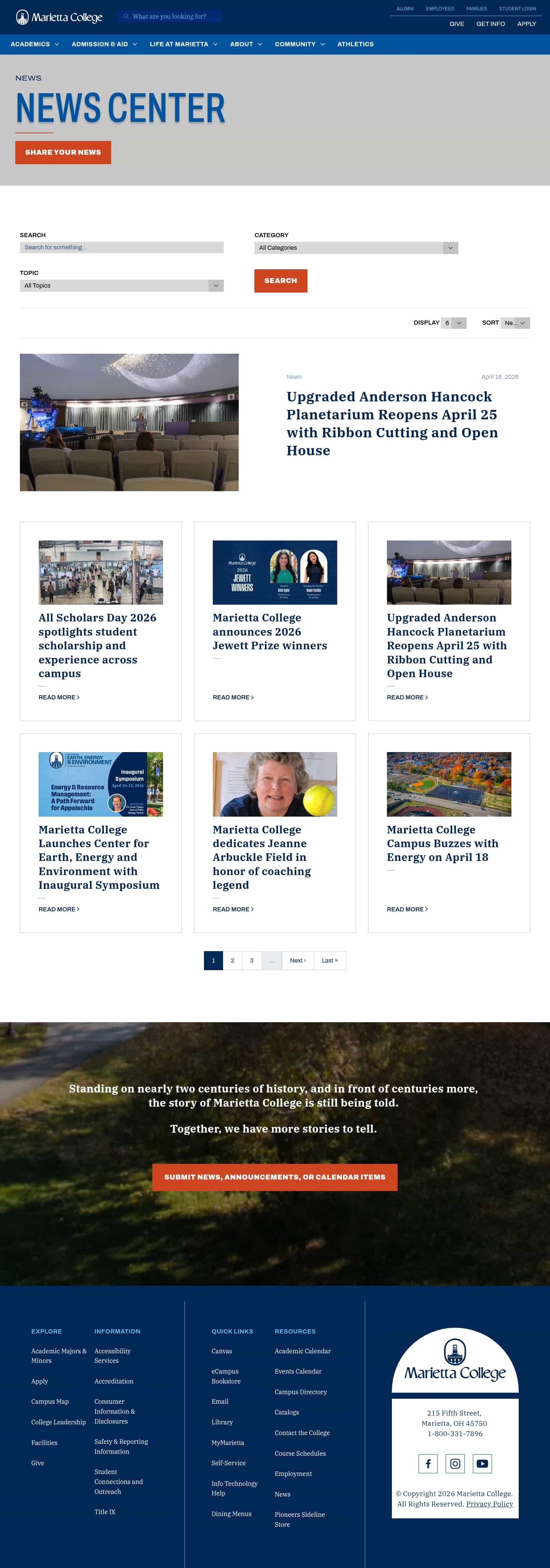The height and width of the screenshot is (1568, 550).
Task: Open the YouTube icon in footer
Action: (482, 1463)
